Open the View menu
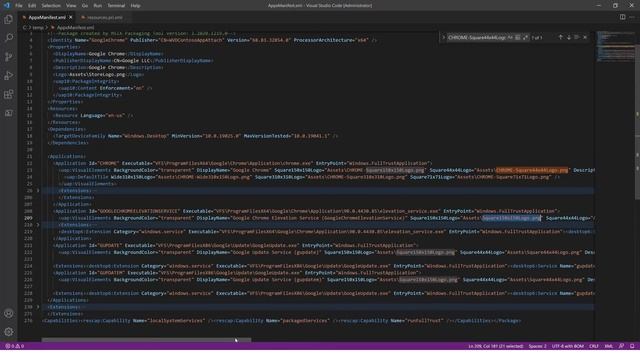Viewport: 640px width, 360px height. click(x=71, y=6)
